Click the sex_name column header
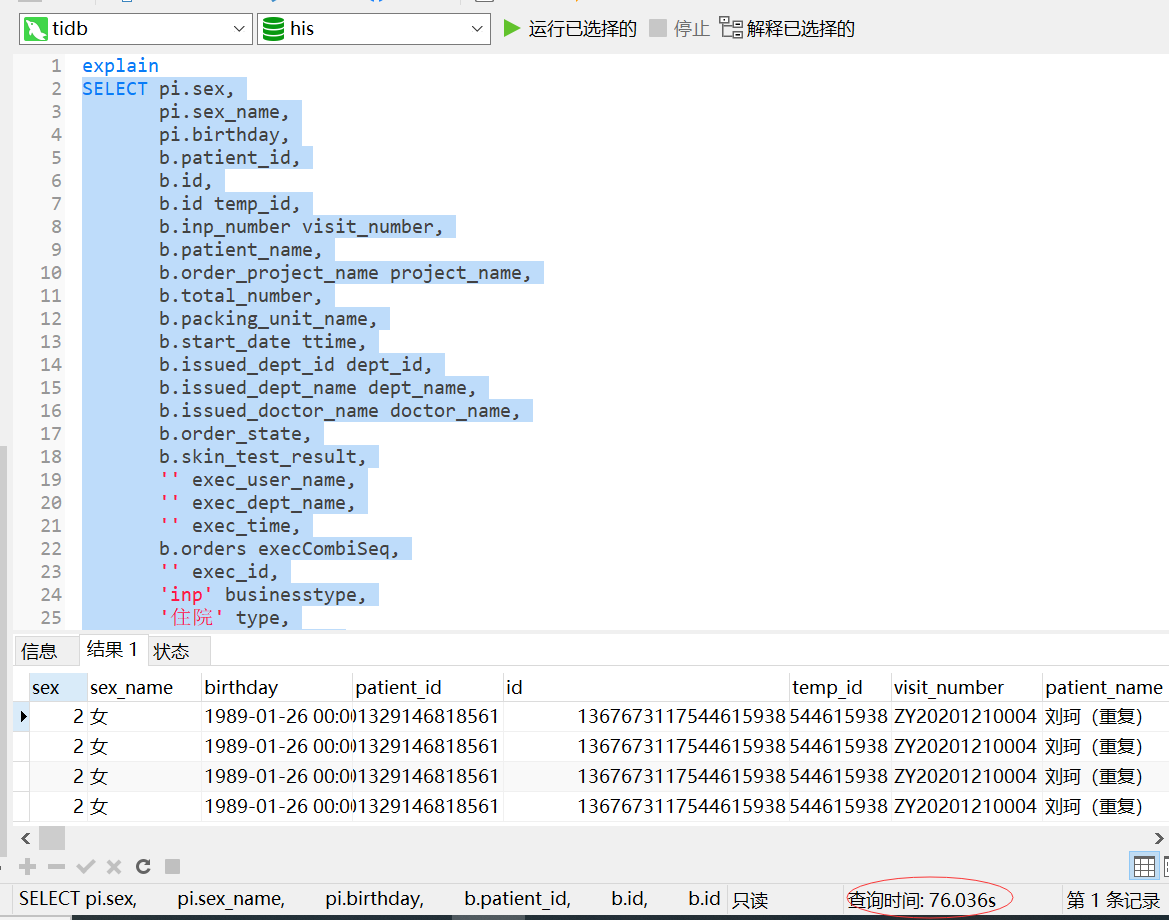 (x=131, y=687)
